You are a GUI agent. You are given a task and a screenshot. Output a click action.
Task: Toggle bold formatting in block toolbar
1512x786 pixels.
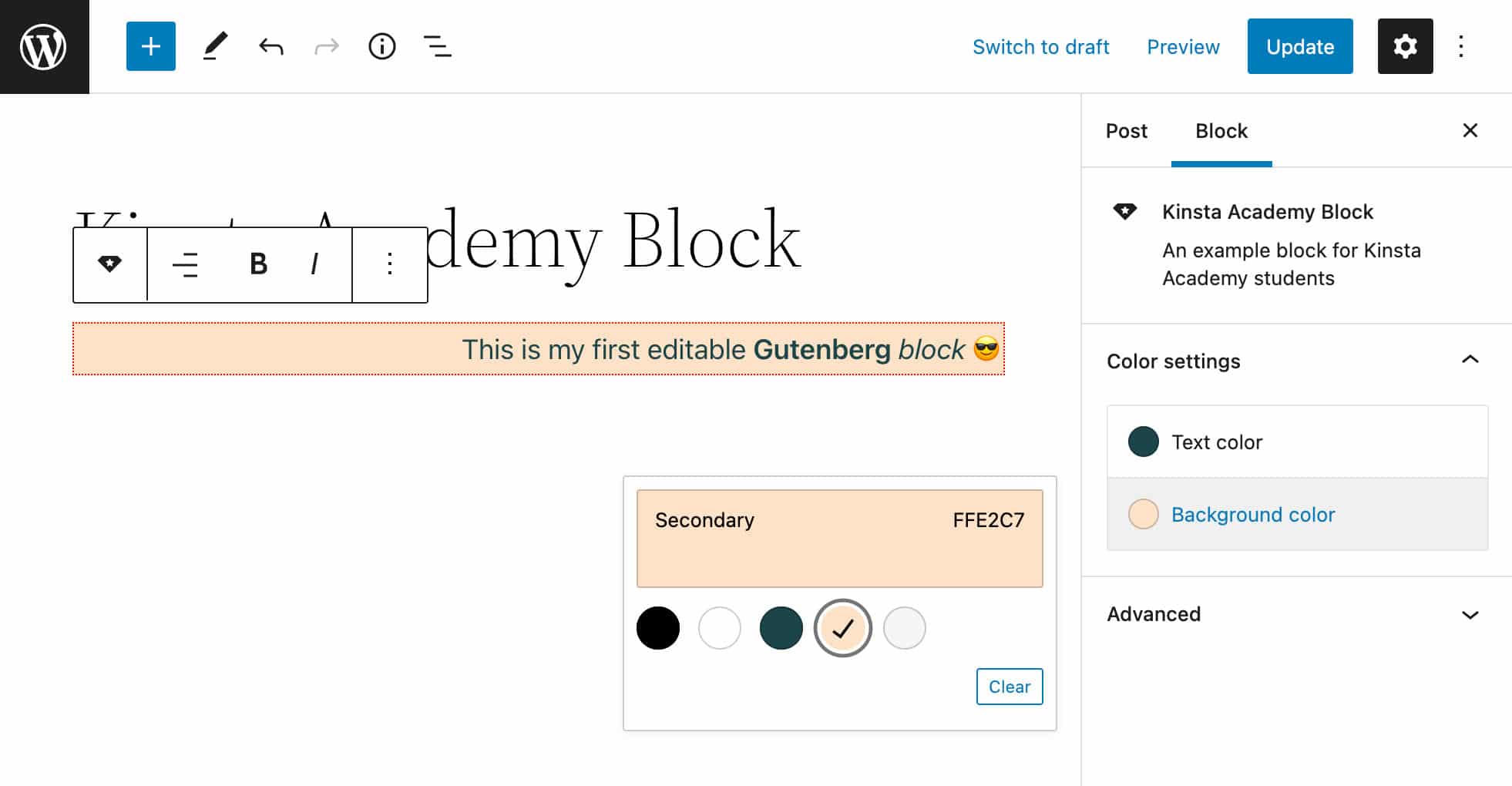coord(258,264)
